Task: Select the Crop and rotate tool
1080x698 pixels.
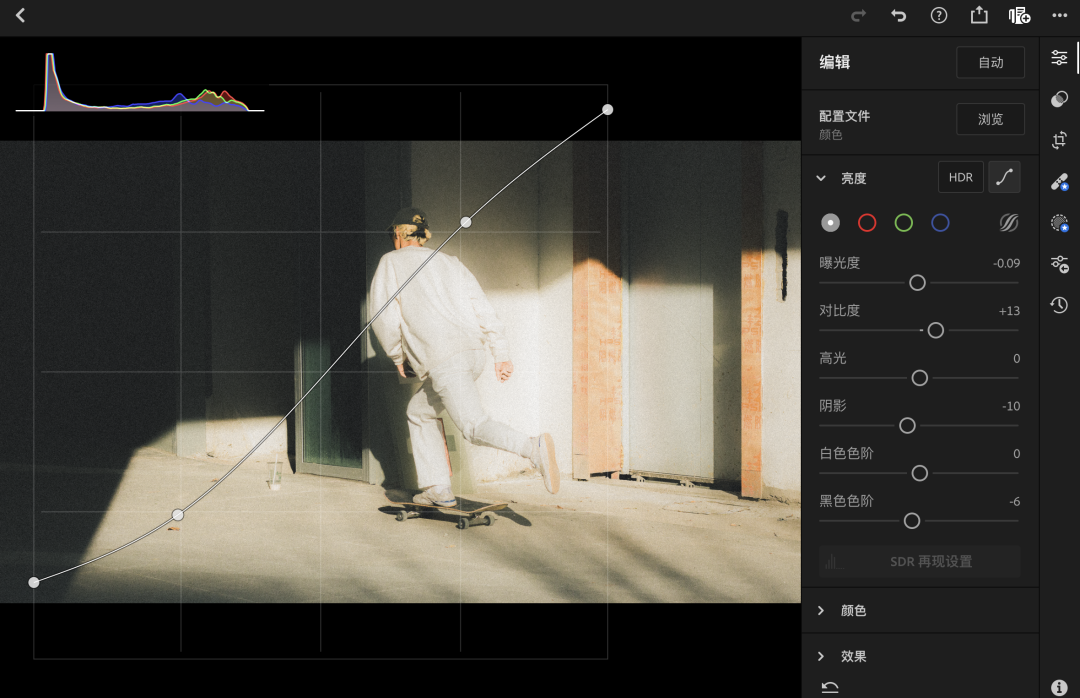Action: coord(1059,140)
